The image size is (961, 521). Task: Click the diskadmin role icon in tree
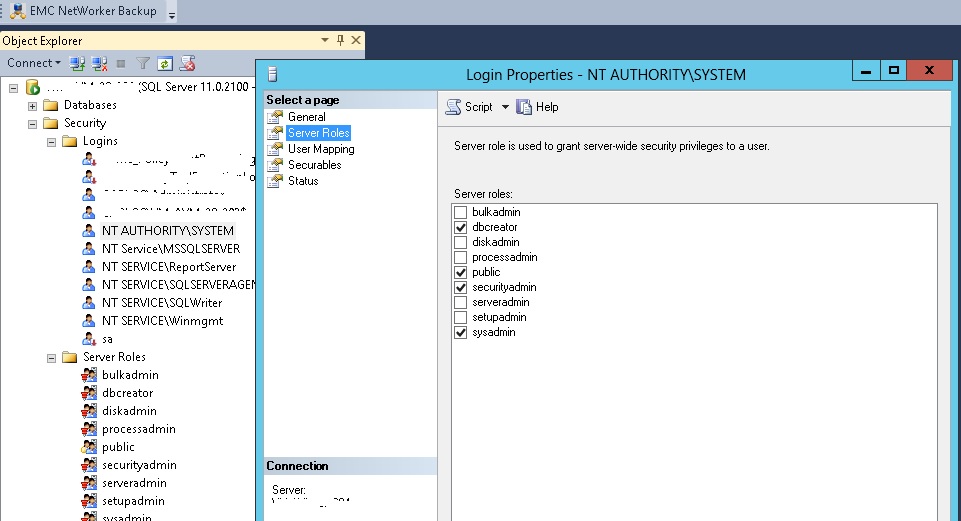pyautogui.click(x=89, y=411)
